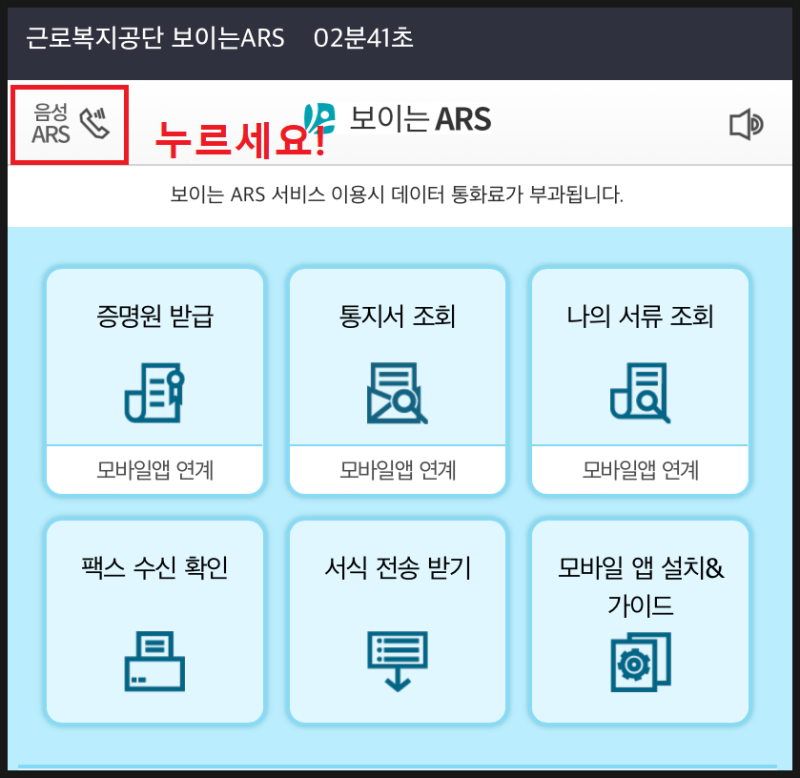Switch to voice ARS (음성 ARS) phone icon
The height and width of the screenshot is (778, 800).
[x=95, y=123]
